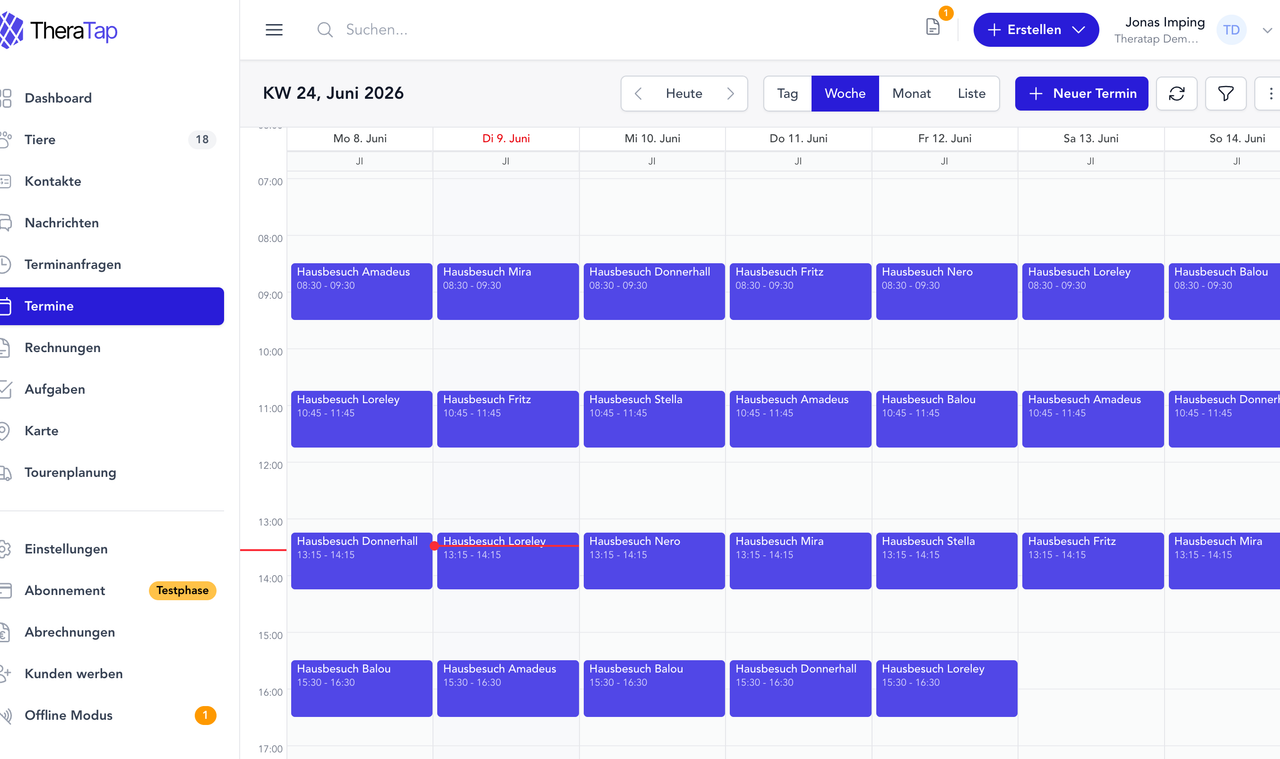Go to previous week arrow
This screenshot has height=759, width=1280.
[x=638, y=94]
